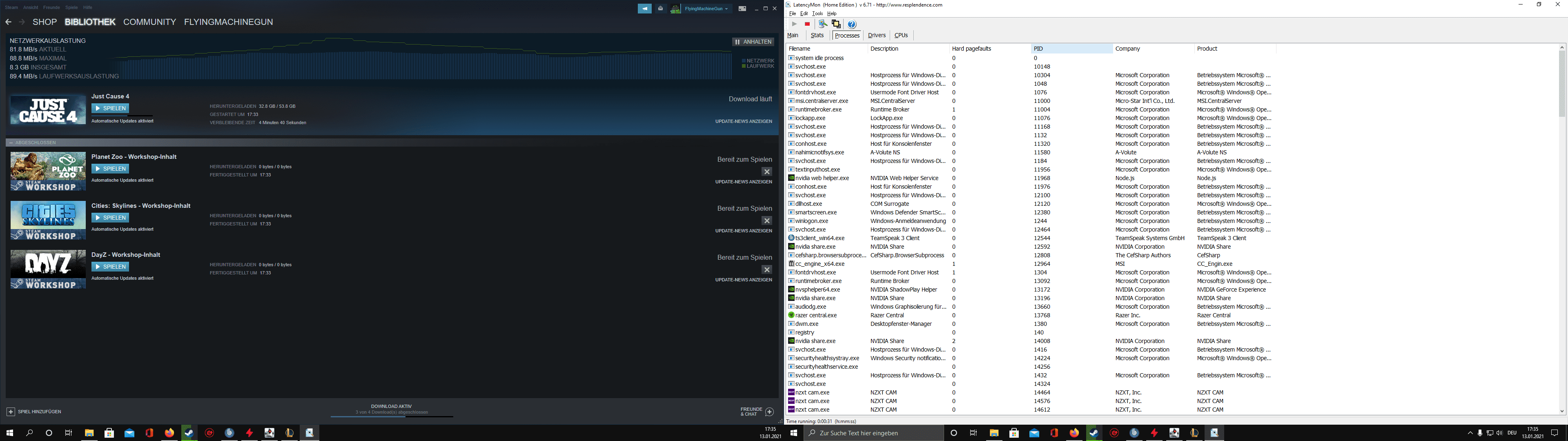
Task: Click the ts3client_win64.exe process icon
Action: (791, 238)
